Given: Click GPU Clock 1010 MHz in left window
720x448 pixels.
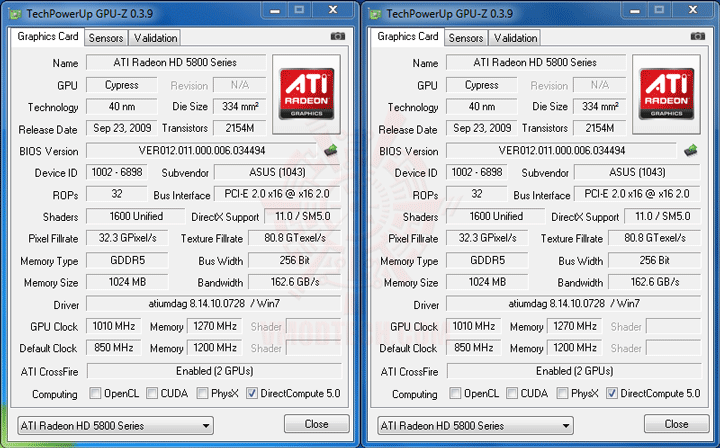Looking at the screenshot, I should click(x=113, y=326).
